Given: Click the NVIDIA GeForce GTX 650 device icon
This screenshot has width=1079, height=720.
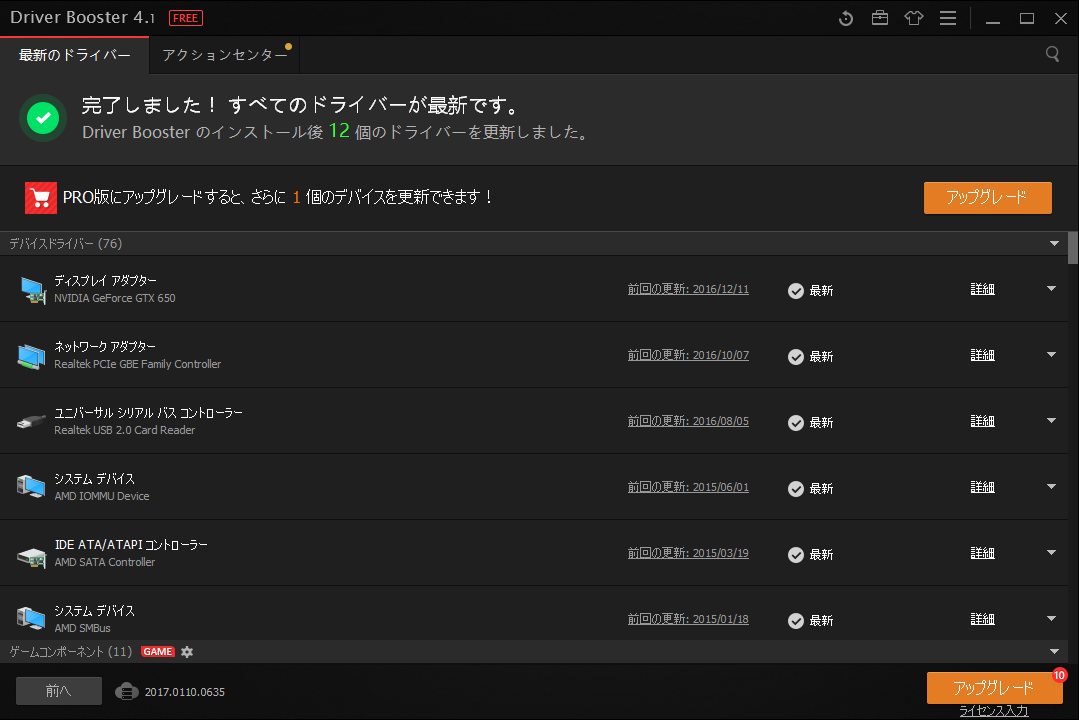Looking at the screenshot, I should click(x=32, y=290).
